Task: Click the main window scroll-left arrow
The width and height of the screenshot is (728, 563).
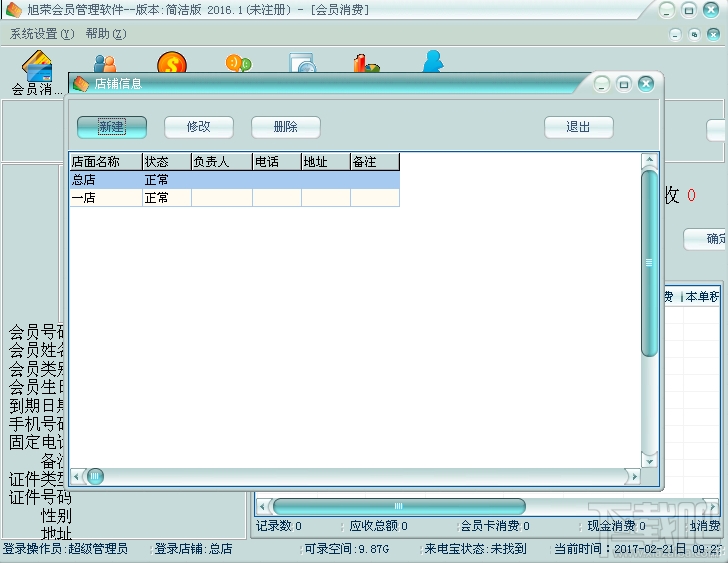Action: coord(262,506)
